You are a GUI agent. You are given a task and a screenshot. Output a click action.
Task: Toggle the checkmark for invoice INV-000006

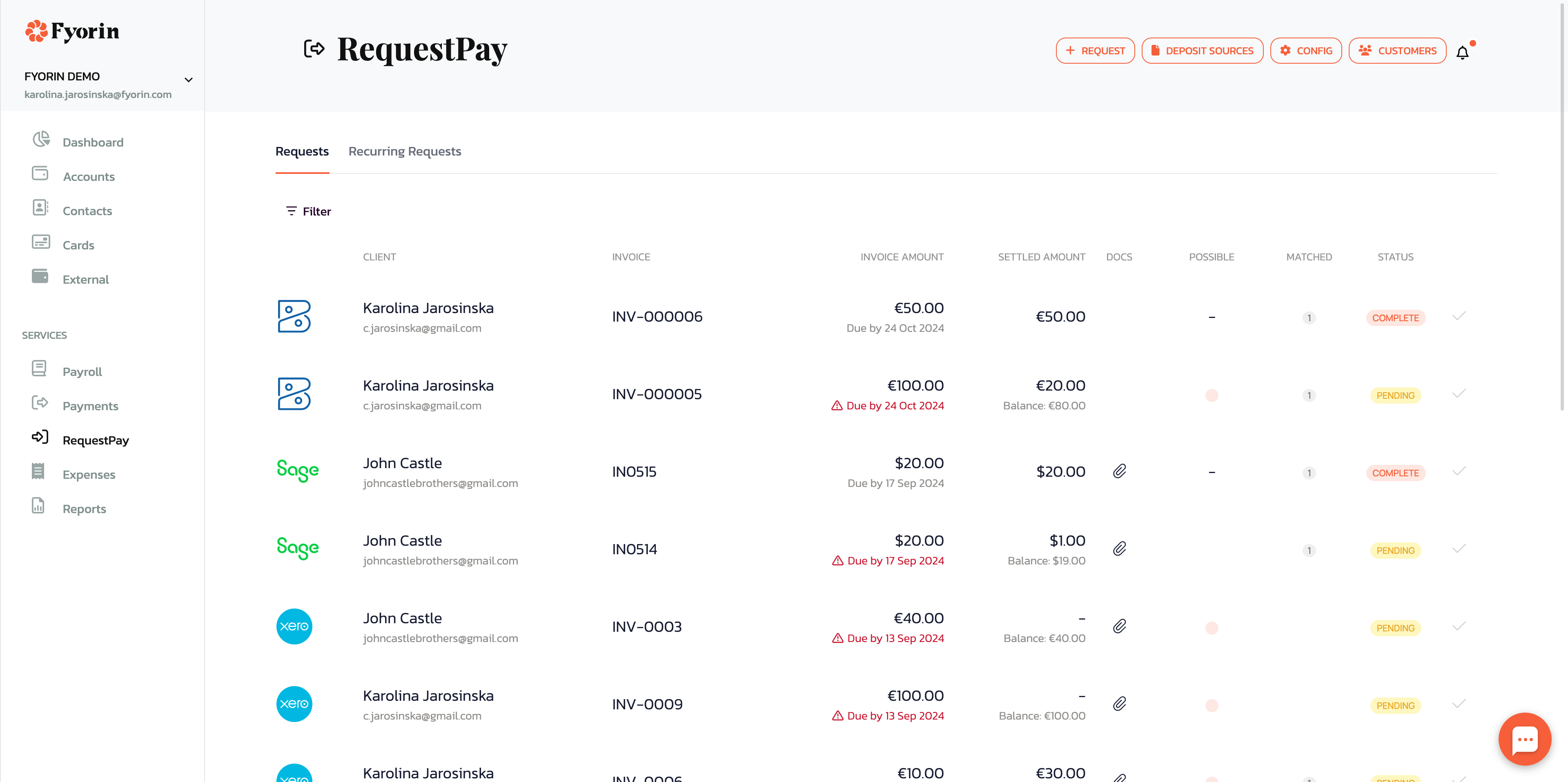tap(1459, 316)
